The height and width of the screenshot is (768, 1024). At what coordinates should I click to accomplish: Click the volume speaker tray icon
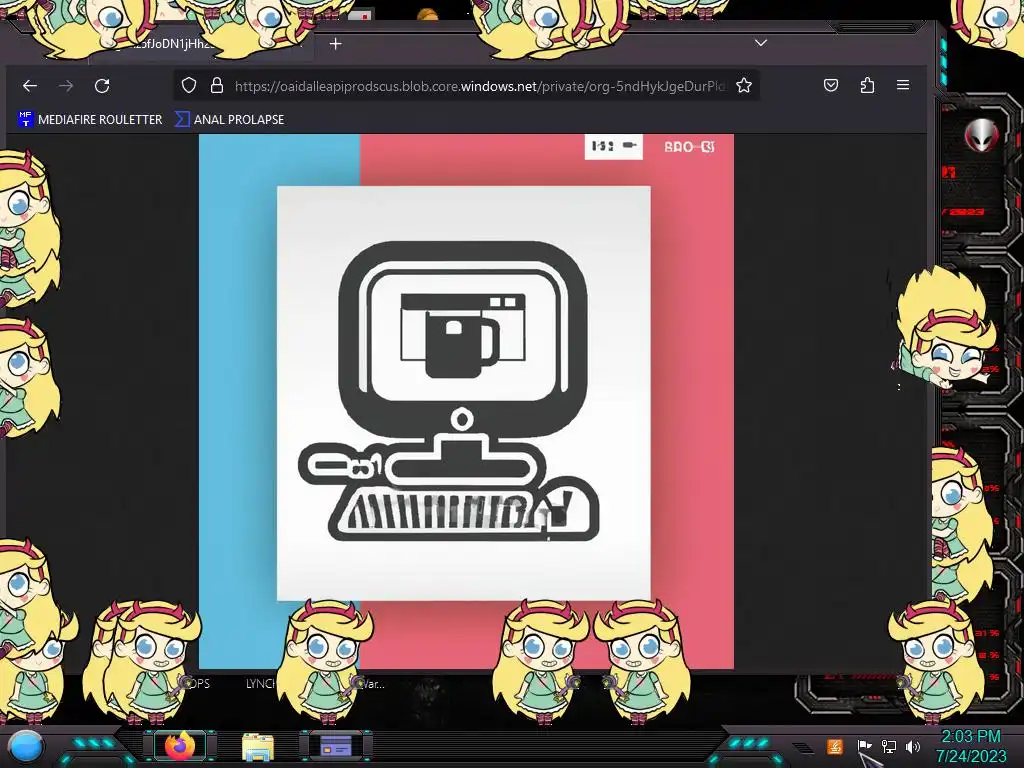pos(913,746)
